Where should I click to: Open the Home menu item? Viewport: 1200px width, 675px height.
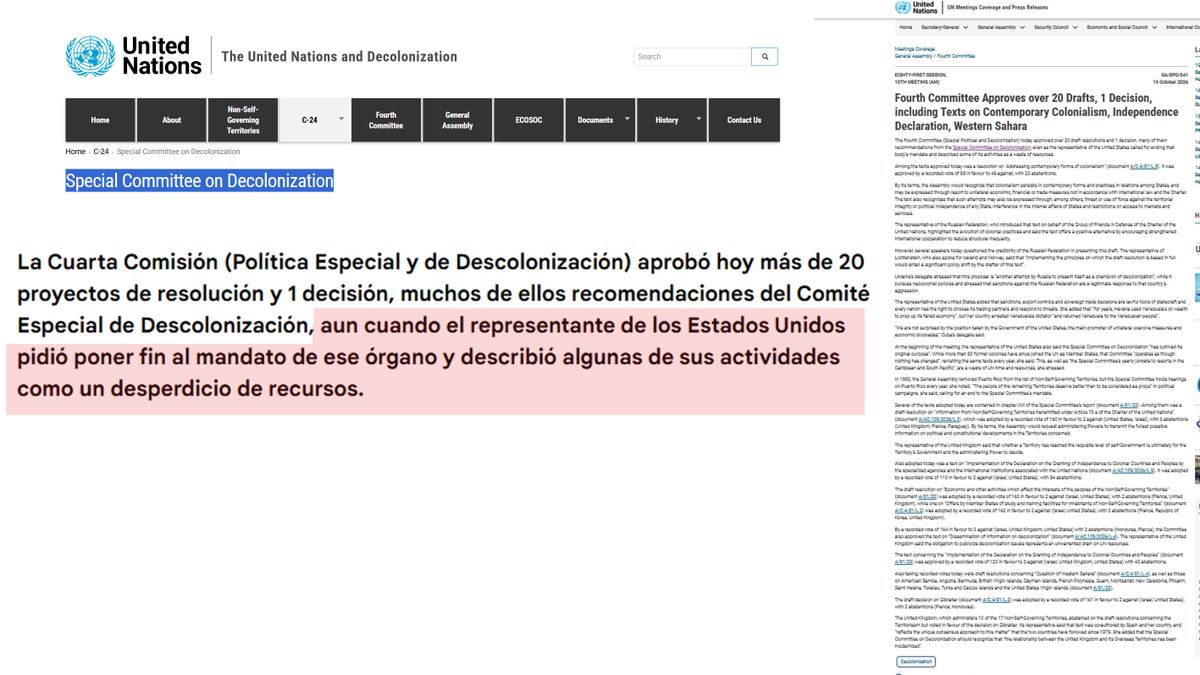click(x=100, y=120)
